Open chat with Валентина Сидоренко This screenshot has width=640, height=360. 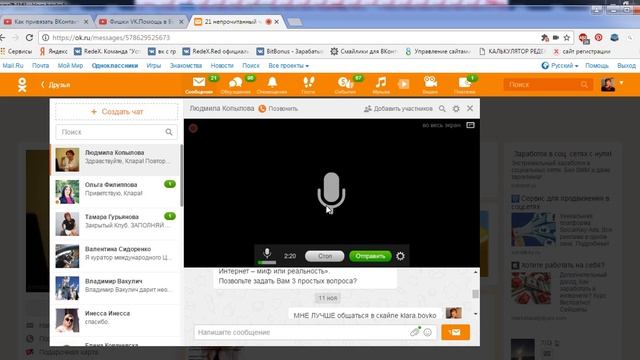[x=116, y=256]
